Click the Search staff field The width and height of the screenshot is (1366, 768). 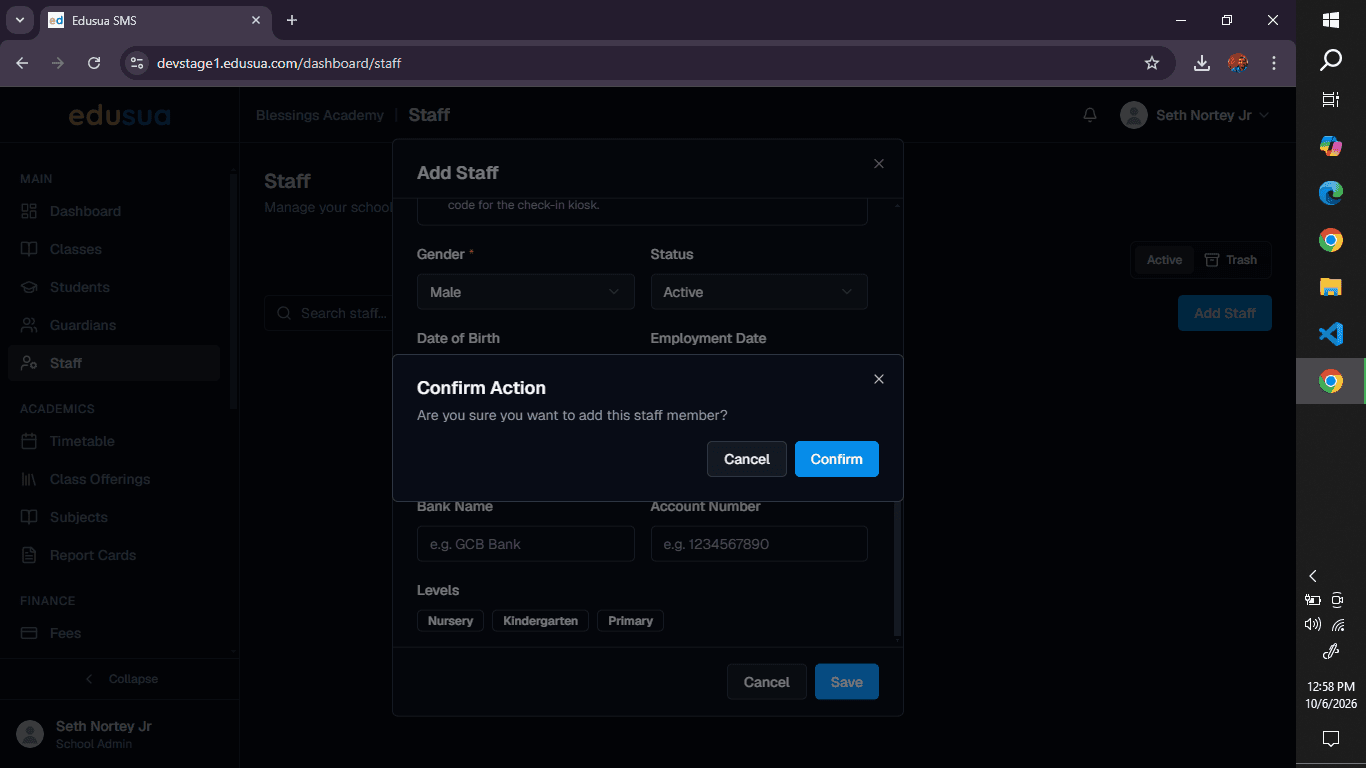coord(328,313)
